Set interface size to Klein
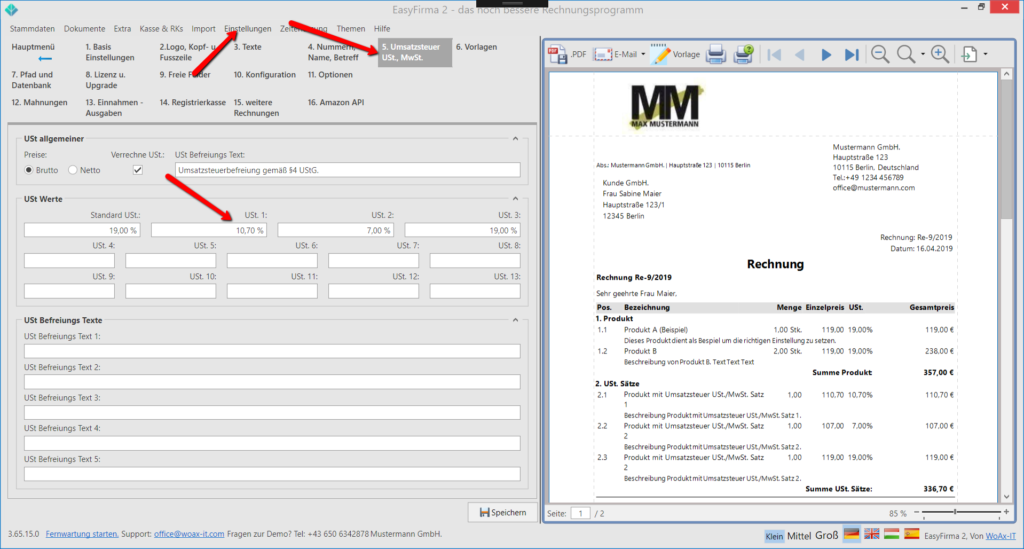Viewport: 1024px width, 549px height. coord(774,536)
